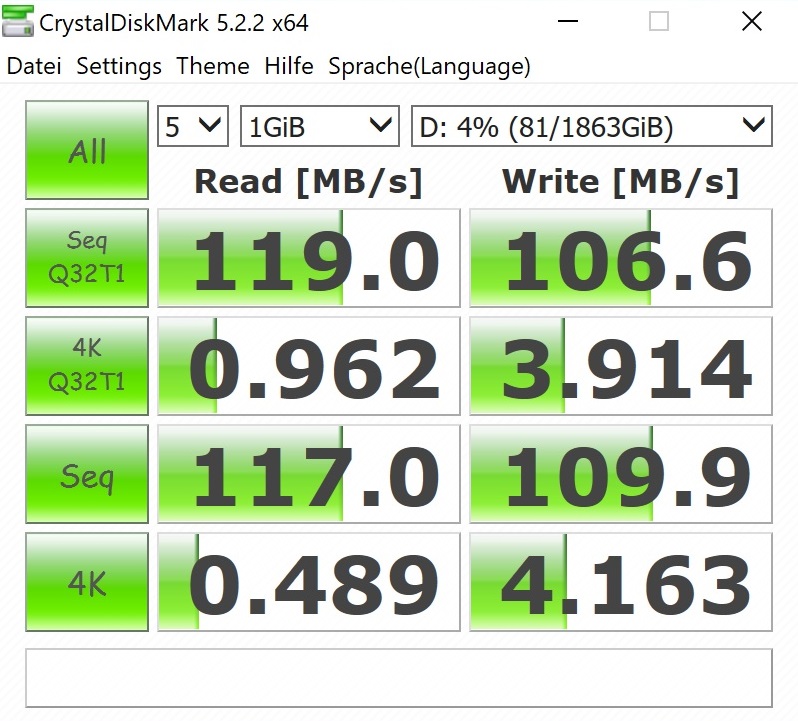
Task: Open the Hilfe menu
Action: click(289, 67)
